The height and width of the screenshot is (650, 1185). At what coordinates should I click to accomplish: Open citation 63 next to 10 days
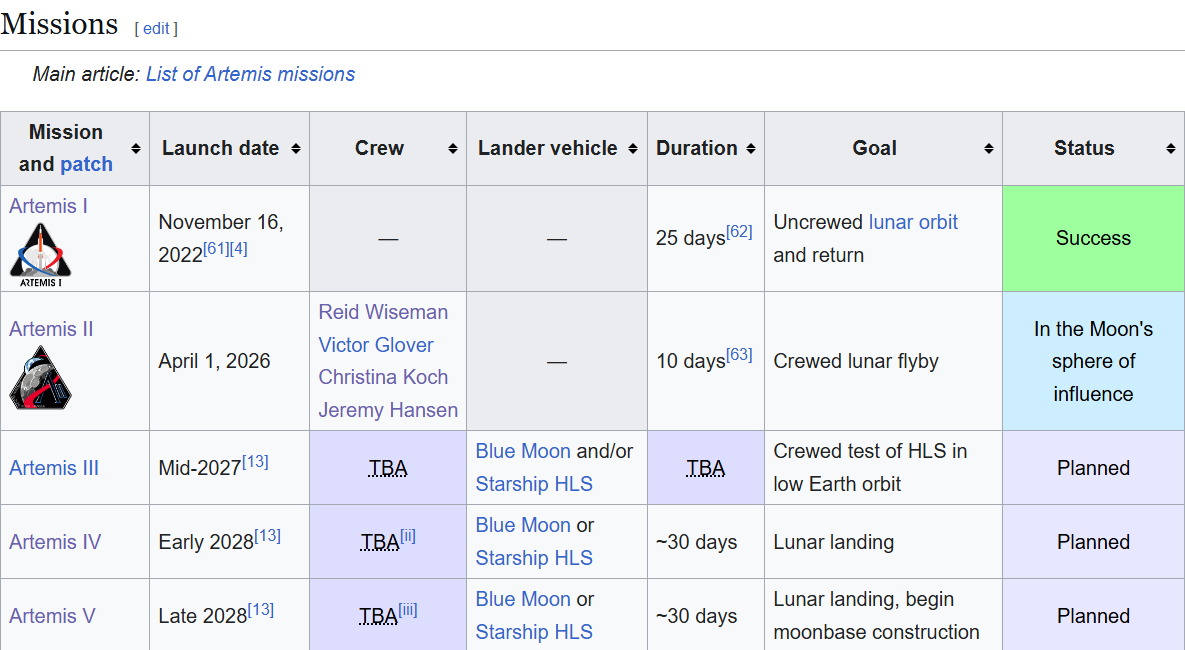739,354
